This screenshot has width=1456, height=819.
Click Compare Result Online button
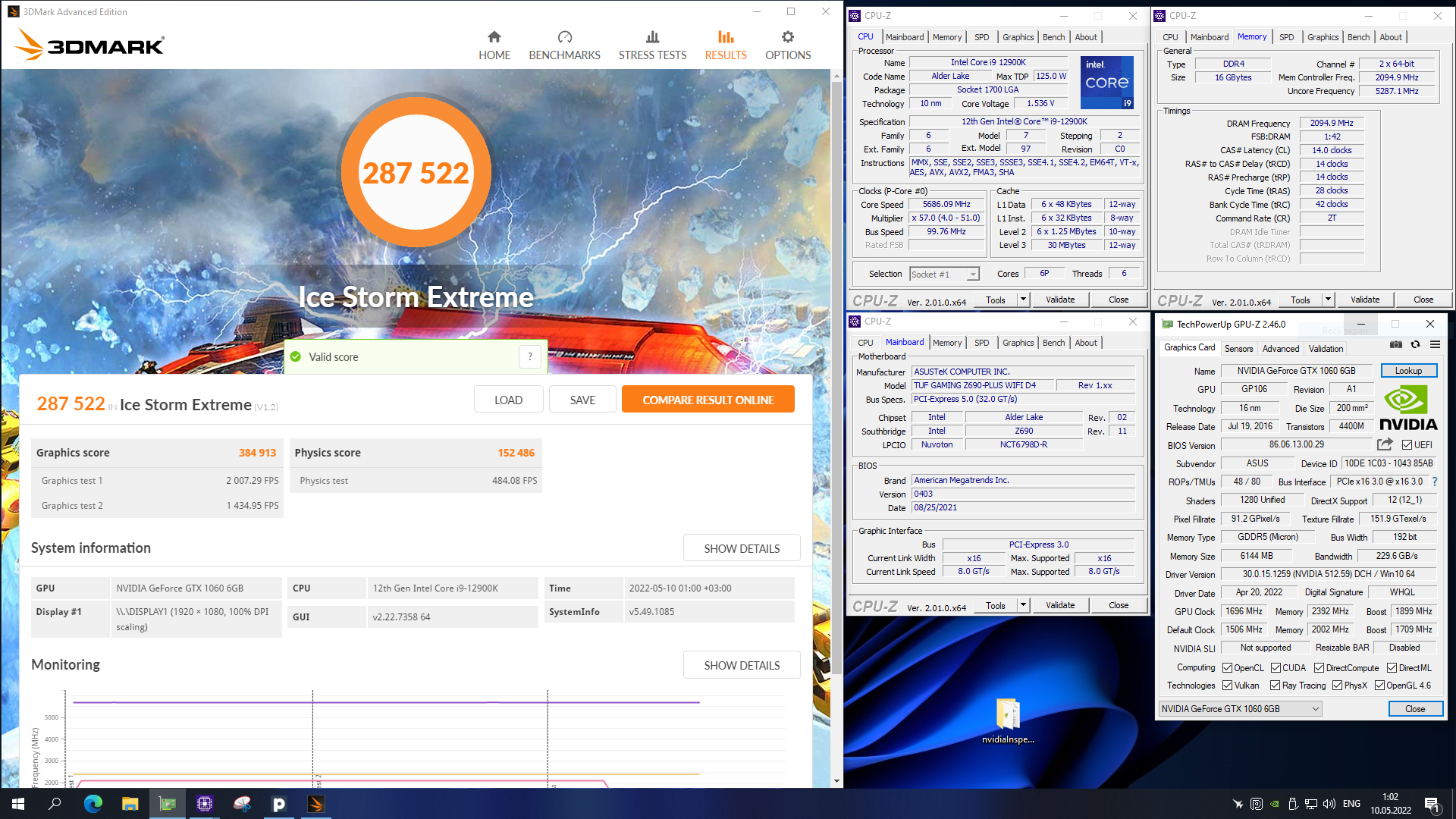tap(708, 400)
